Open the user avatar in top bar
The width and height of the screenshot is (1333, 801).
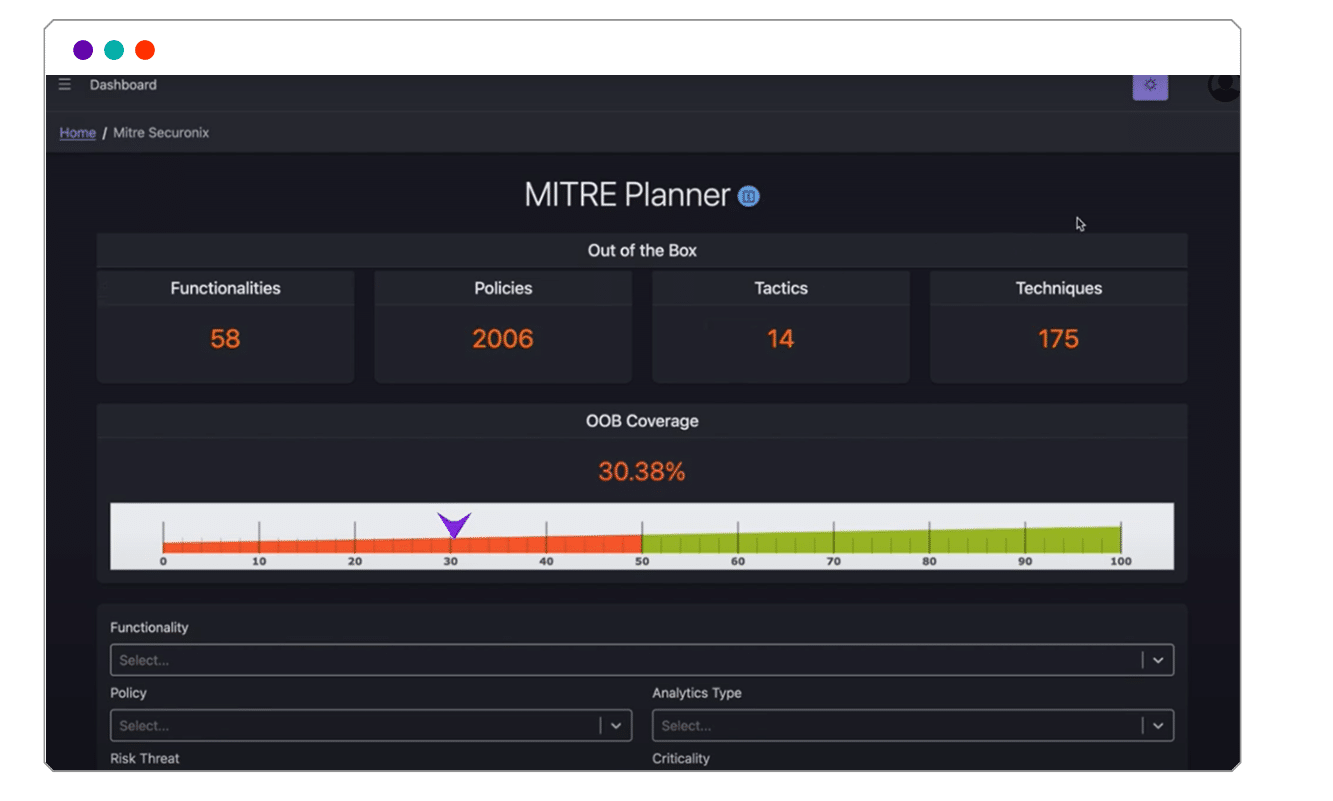(x=1224, y=87)
